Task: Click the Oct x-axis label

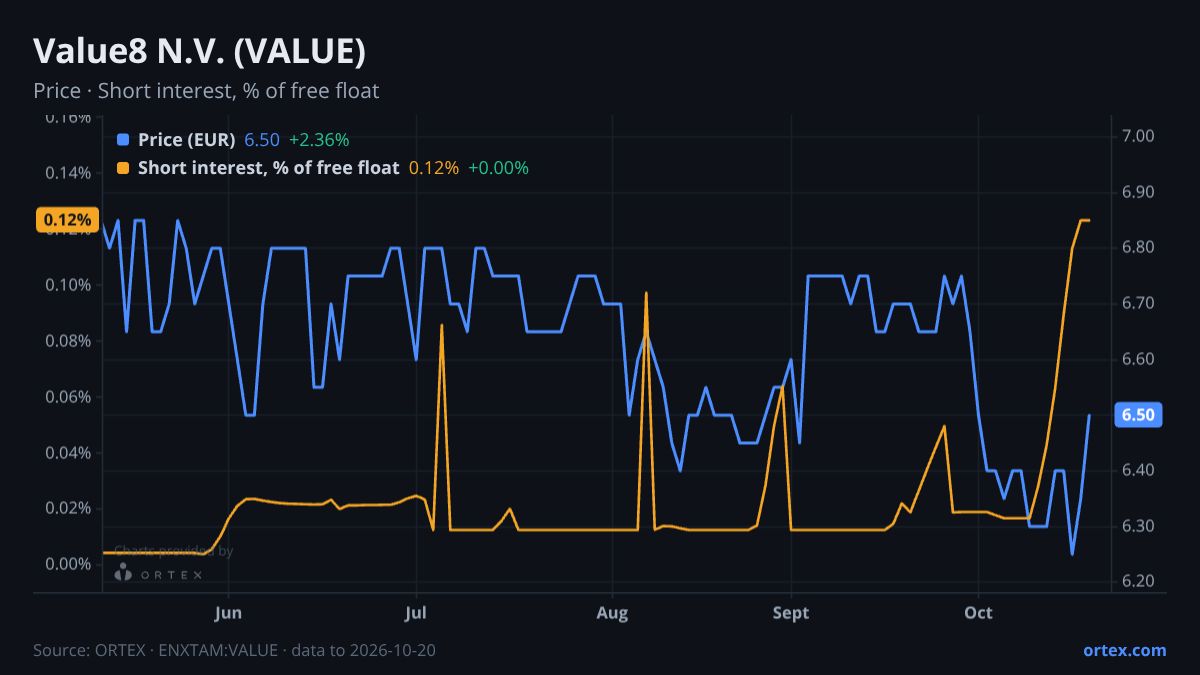Action: coord(978,613)
